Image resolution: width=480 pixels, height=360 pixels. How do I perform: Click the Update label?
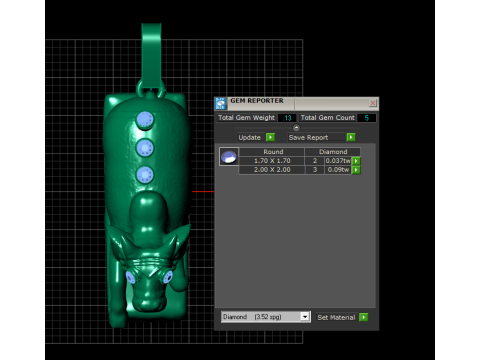pos(249,137)
